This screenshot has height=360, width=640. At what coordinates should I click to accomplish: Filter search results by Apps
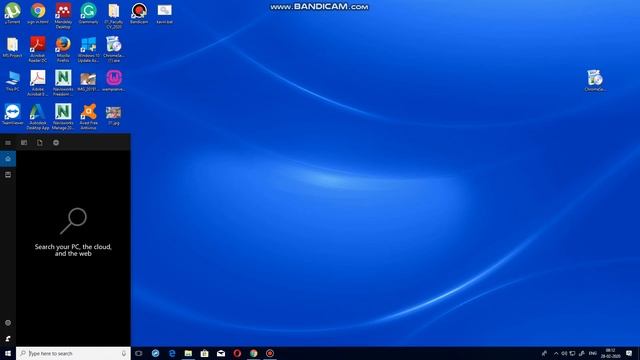point(24,142)
